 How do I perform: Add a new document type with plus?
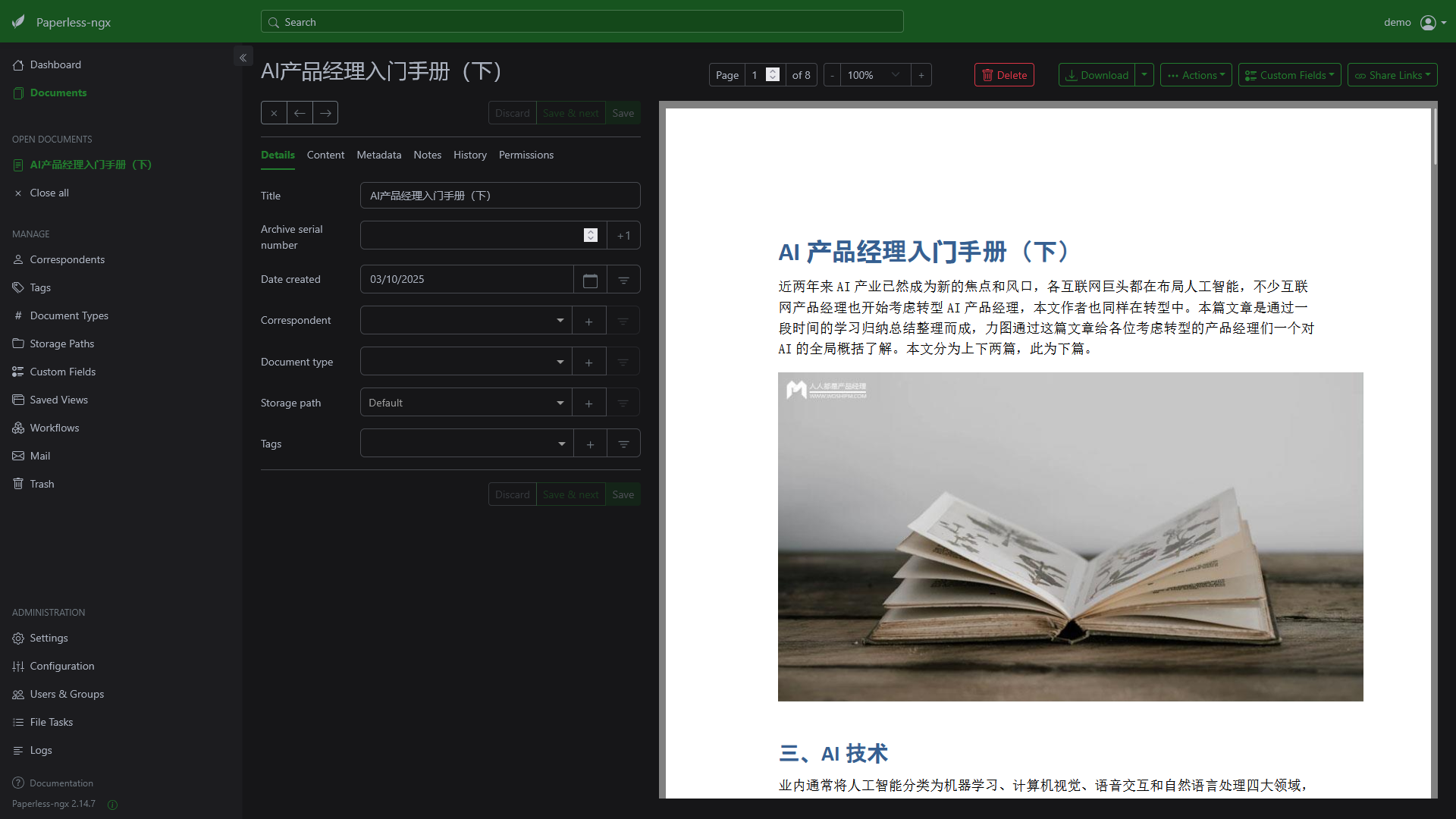click(x=589, y=362)
